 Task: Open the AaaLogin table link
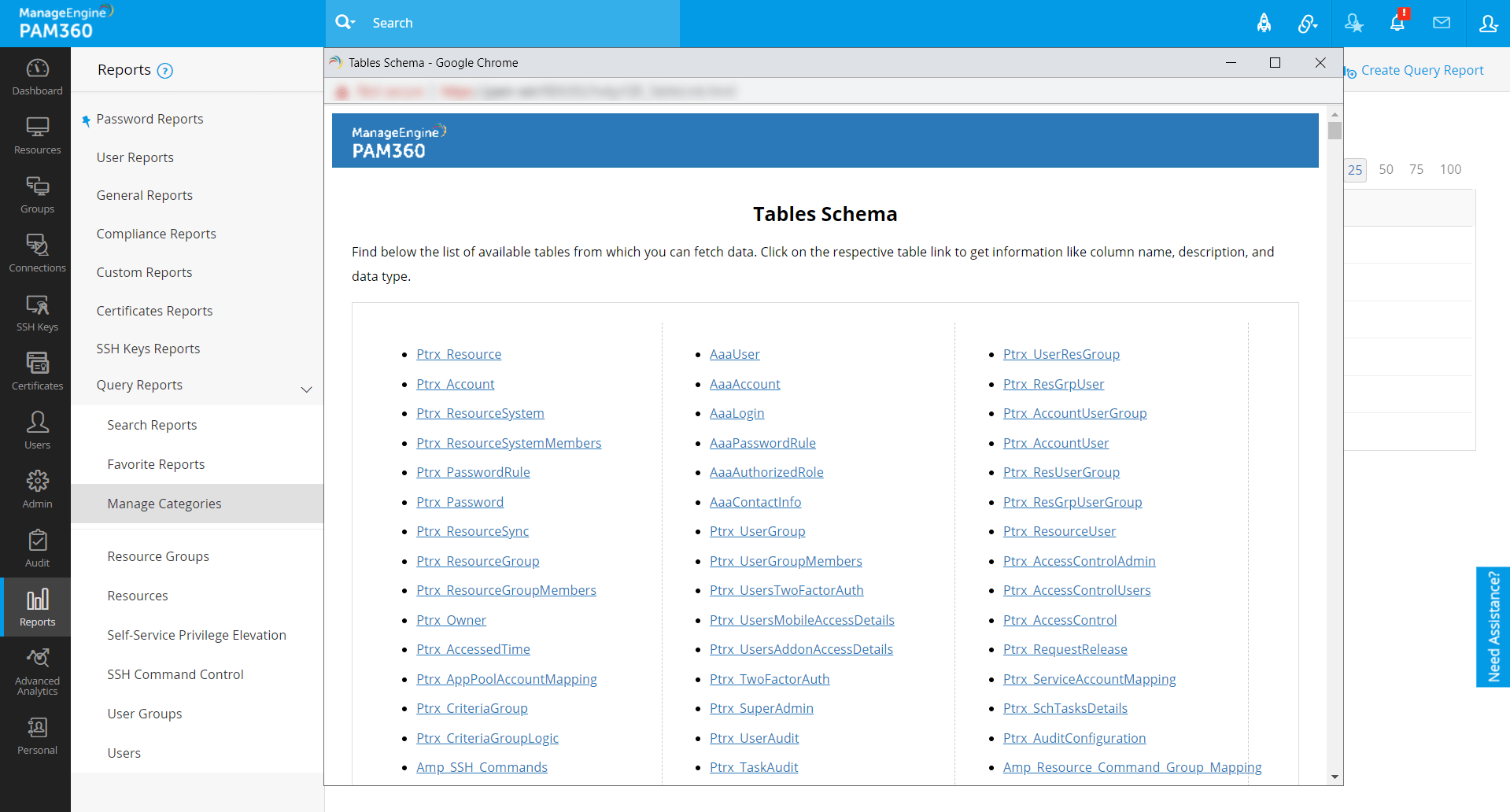pyautogui.click(x=737, y=413)
